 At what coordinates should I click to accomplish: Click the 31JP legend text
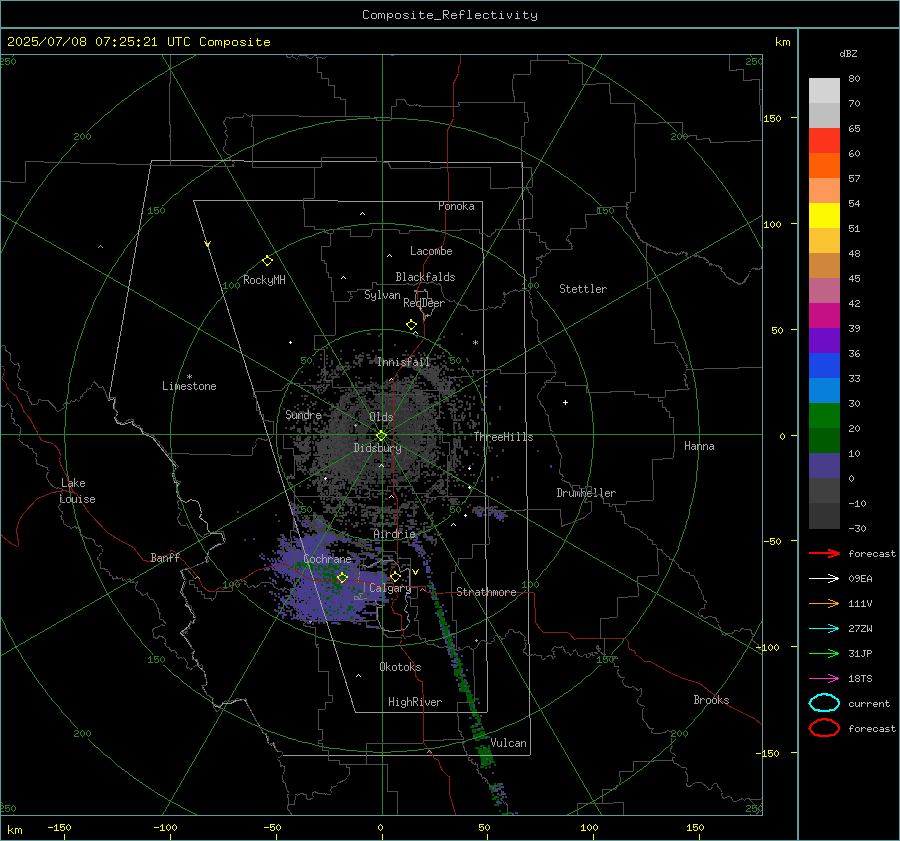[x=860, y=653]
